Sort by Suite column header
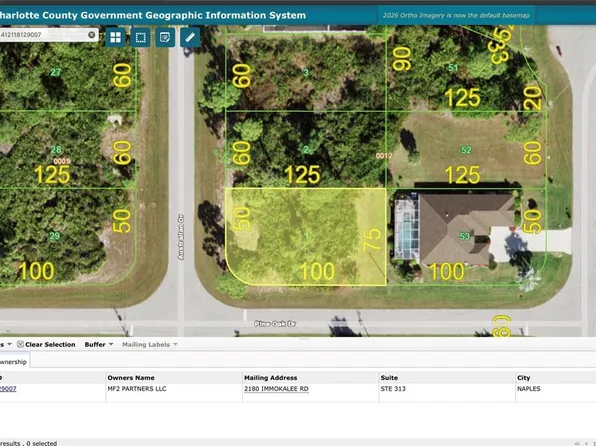This screenshot has width=596, height=446. [x=389, y=378]
